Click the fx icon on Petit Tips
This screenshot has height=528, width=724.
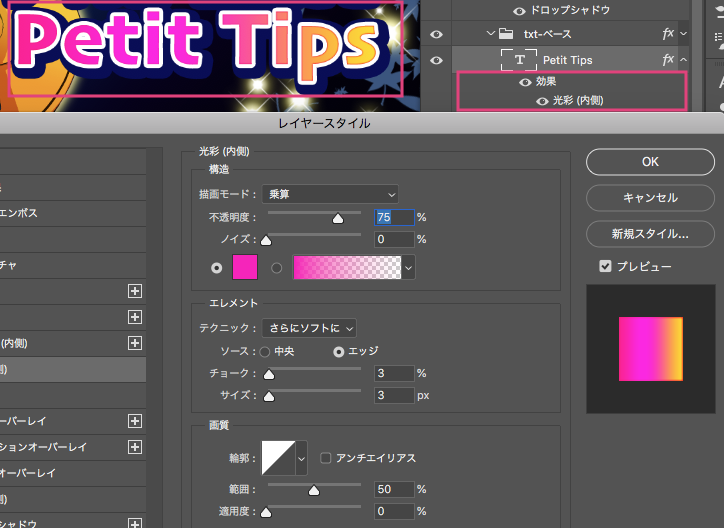click(668, 60)
